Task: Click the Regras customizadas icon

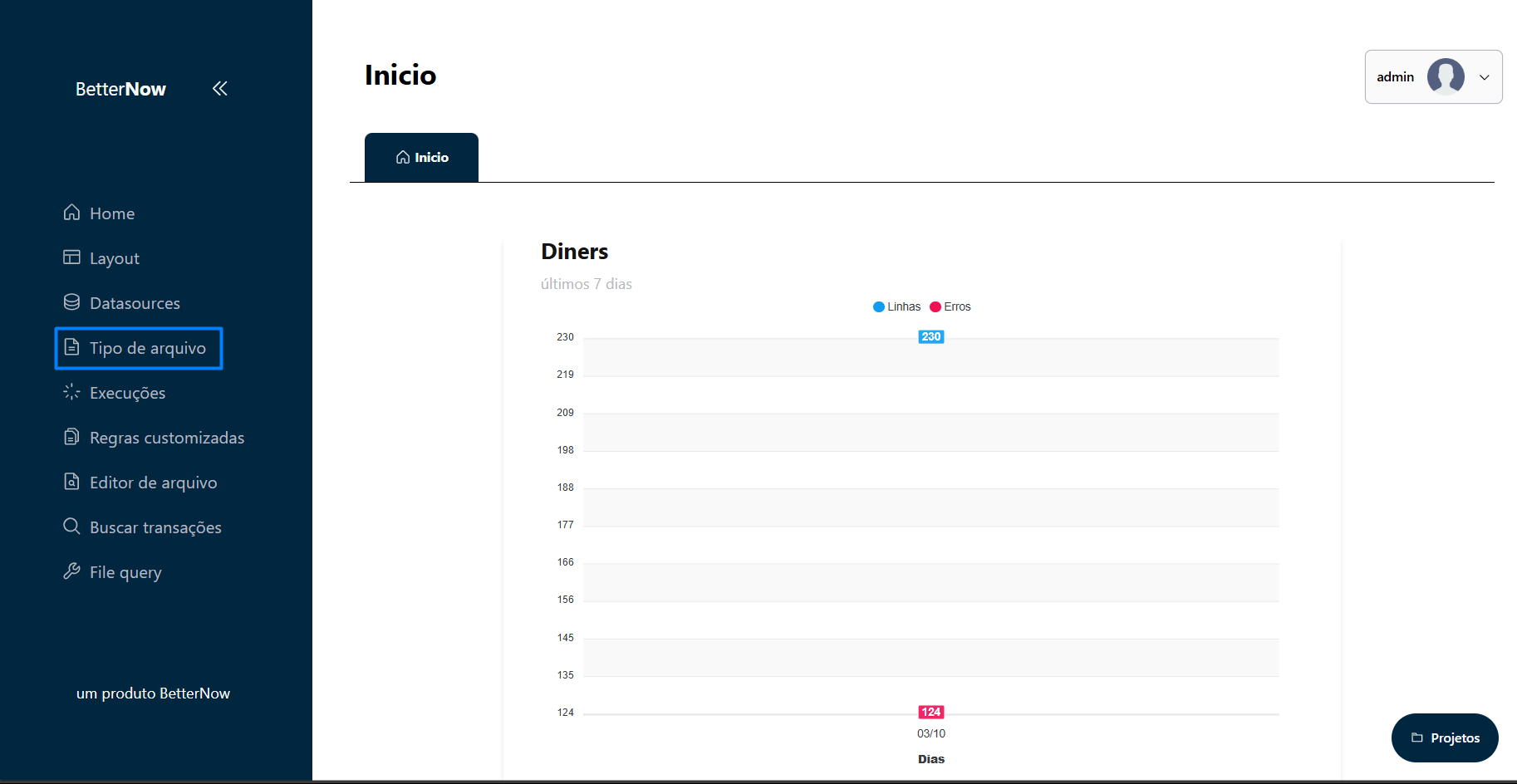Action: click(x=72, y=437)
